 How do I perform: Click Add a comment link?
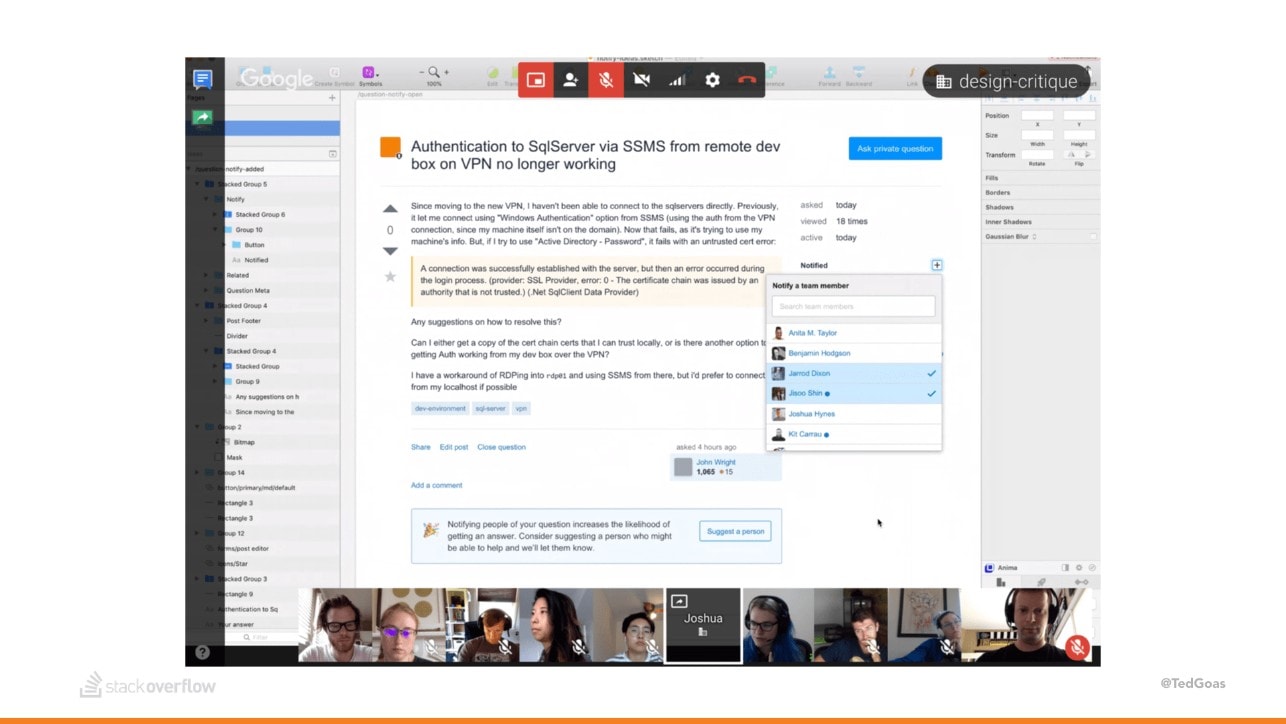click(x=437, y=485)
